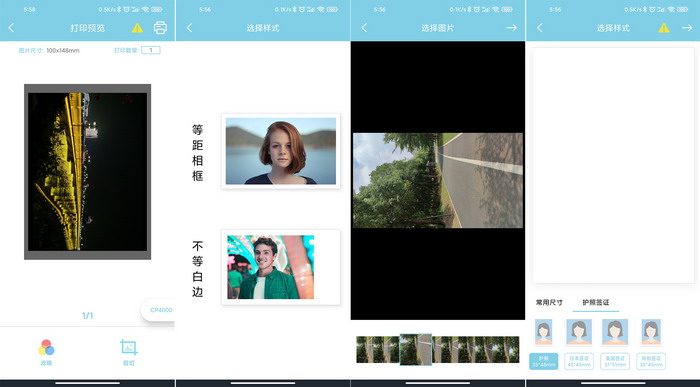Select the highlighted thumbnail in the photo strip
The height and width of the screenshot is (387, 700).
point(416,349)
